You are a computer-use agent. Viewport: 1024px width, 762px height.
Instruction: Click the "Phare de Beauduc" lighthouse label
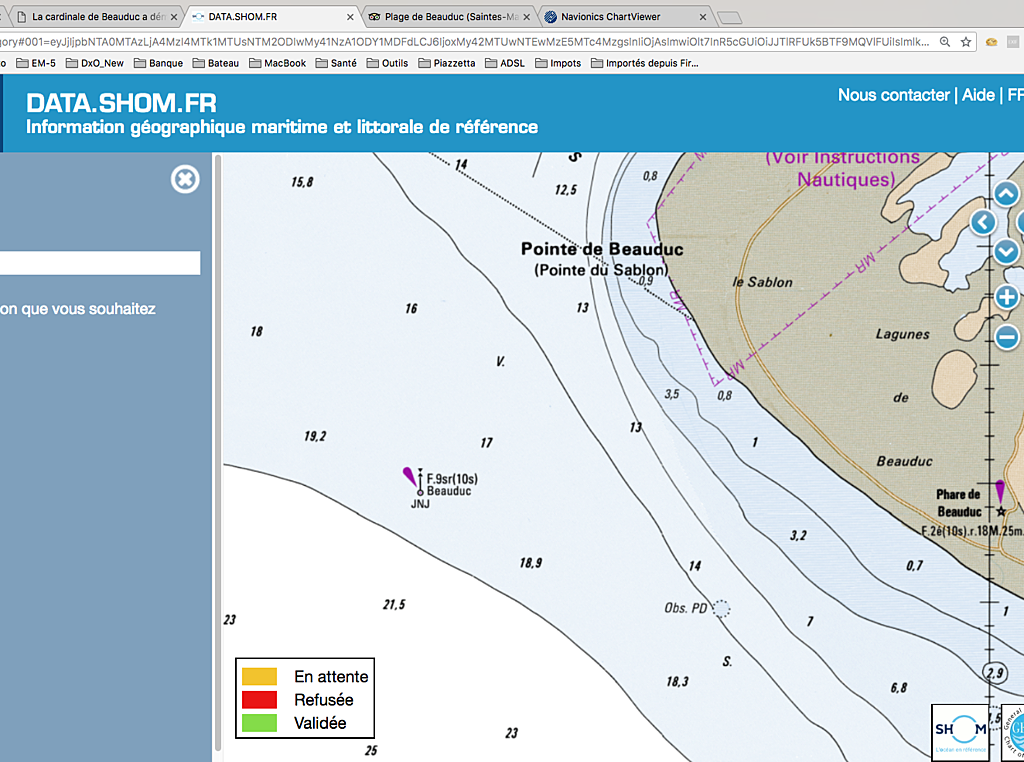pyautogui.click(x=959, y=503)
